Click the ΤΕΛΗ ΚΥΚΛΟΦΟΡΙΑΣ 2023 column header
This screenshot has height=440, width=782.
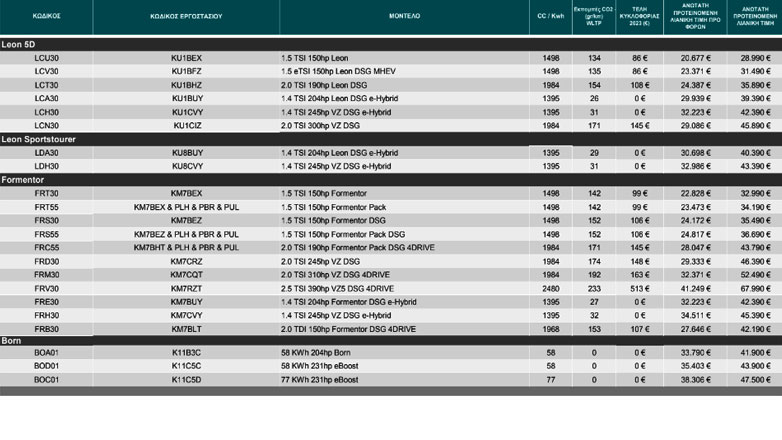click(x=639, y=17)
